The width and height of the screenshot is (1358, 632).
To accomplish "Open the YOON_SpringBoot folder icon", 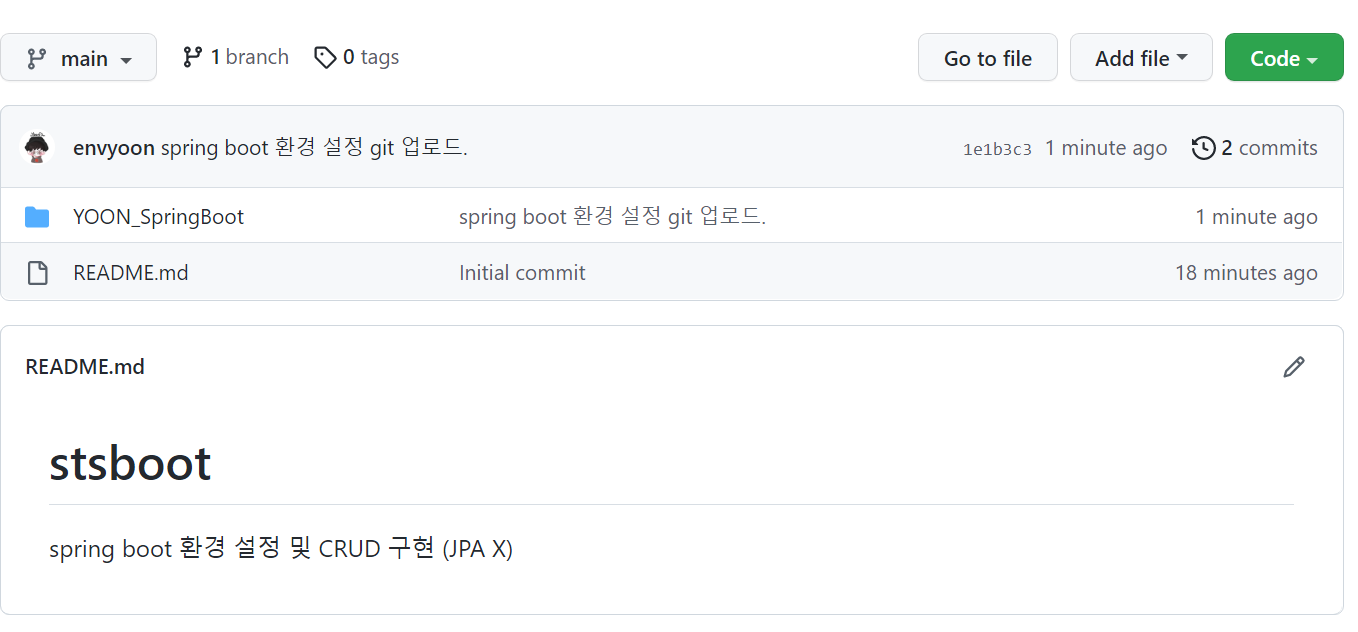I will pos(38,216).
